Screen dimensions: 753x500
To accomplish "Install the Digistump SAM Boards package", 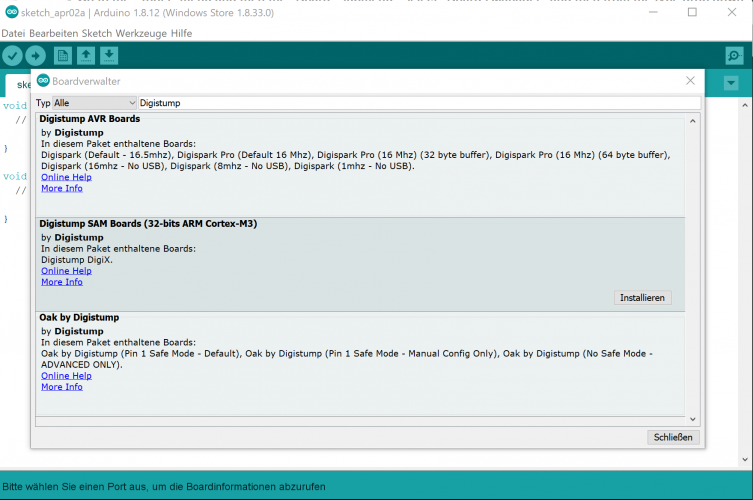I will [x=643, y=298].
